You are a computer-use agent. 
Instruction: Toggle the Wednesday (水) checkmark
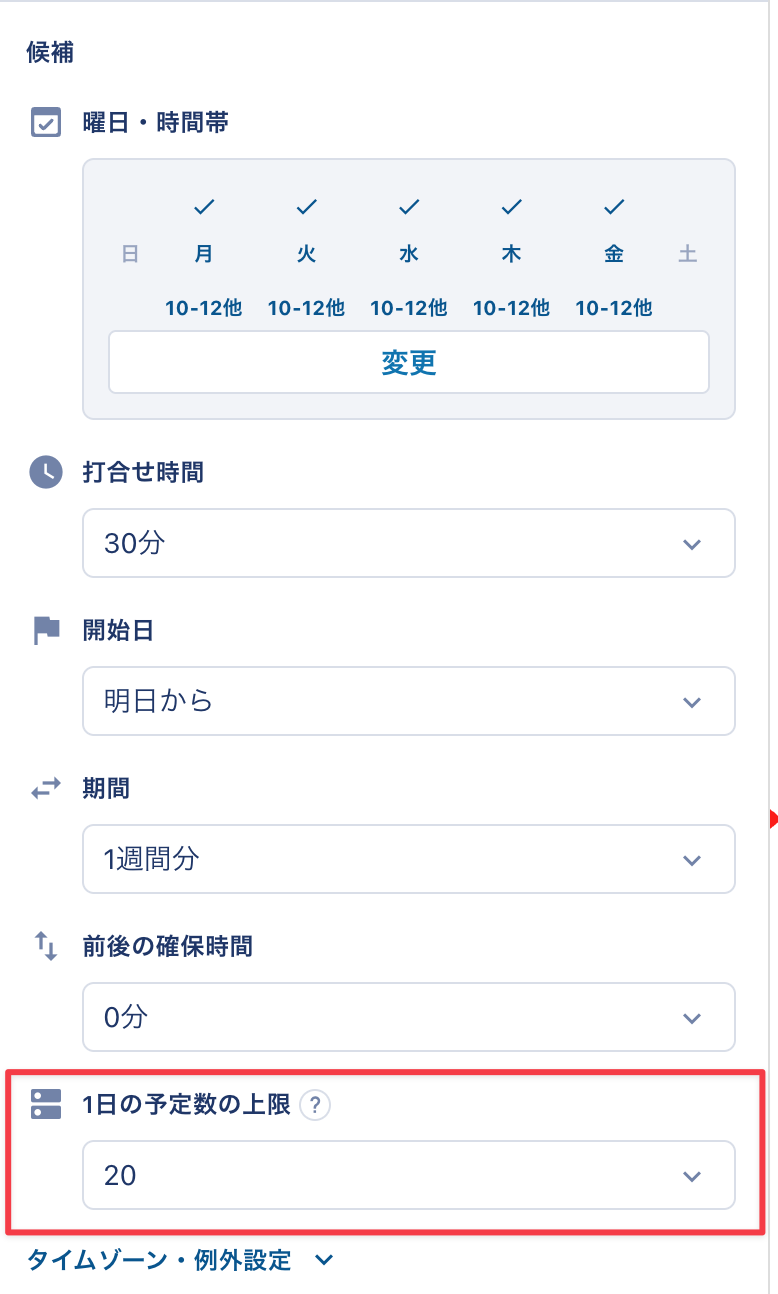click(x=409, y=208)
